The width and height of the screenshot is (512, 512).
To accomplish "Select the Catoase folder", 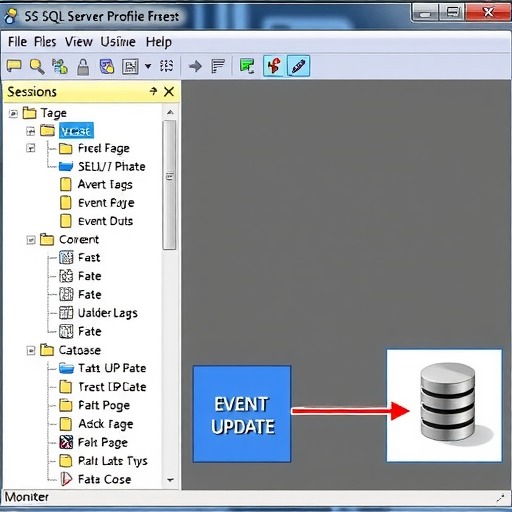I will [80, 350].
